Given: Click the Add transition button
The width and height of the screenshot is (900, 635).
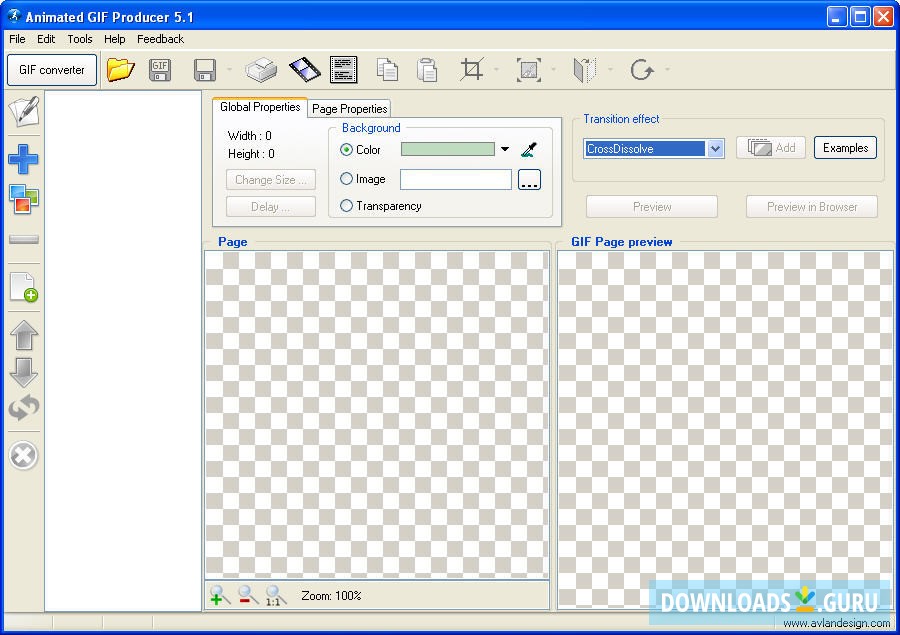Looking at the screenshot, I should [x=771, y=148].
